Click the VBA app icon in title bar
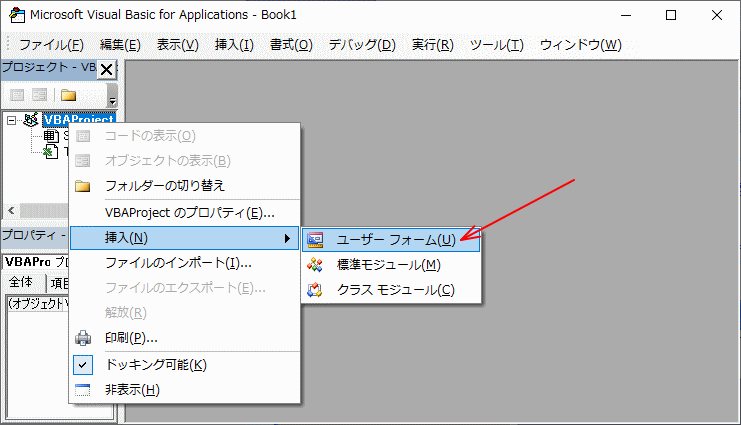 tap(17, 15)
